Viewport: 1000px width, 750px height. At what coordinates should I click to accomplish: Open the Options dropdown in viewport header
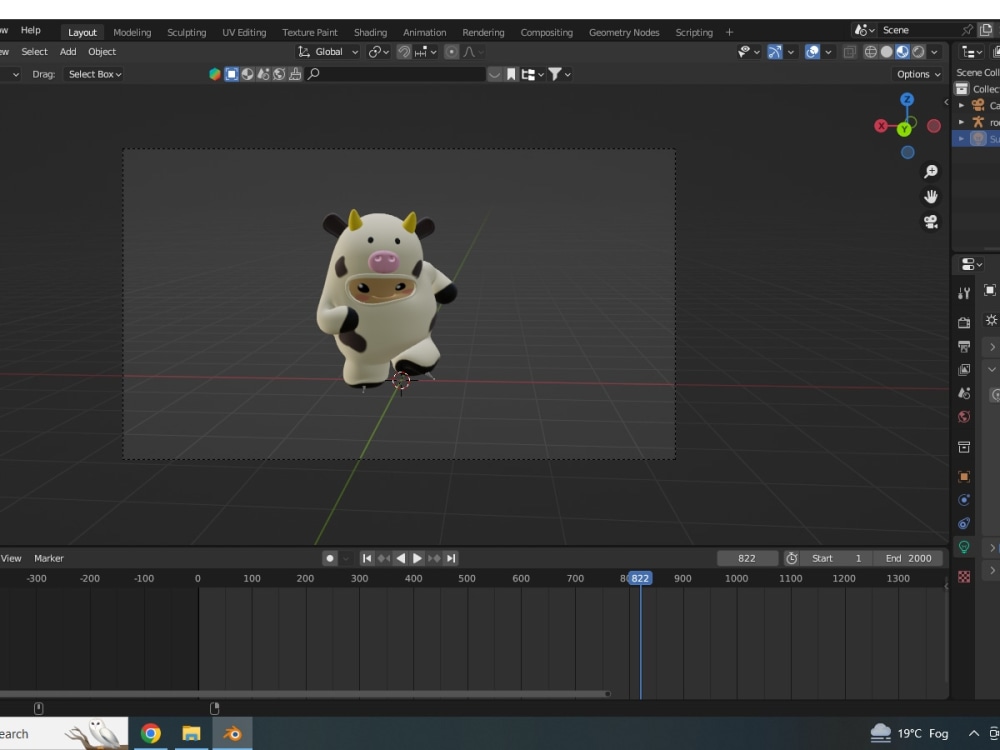[x=916, y=73]
